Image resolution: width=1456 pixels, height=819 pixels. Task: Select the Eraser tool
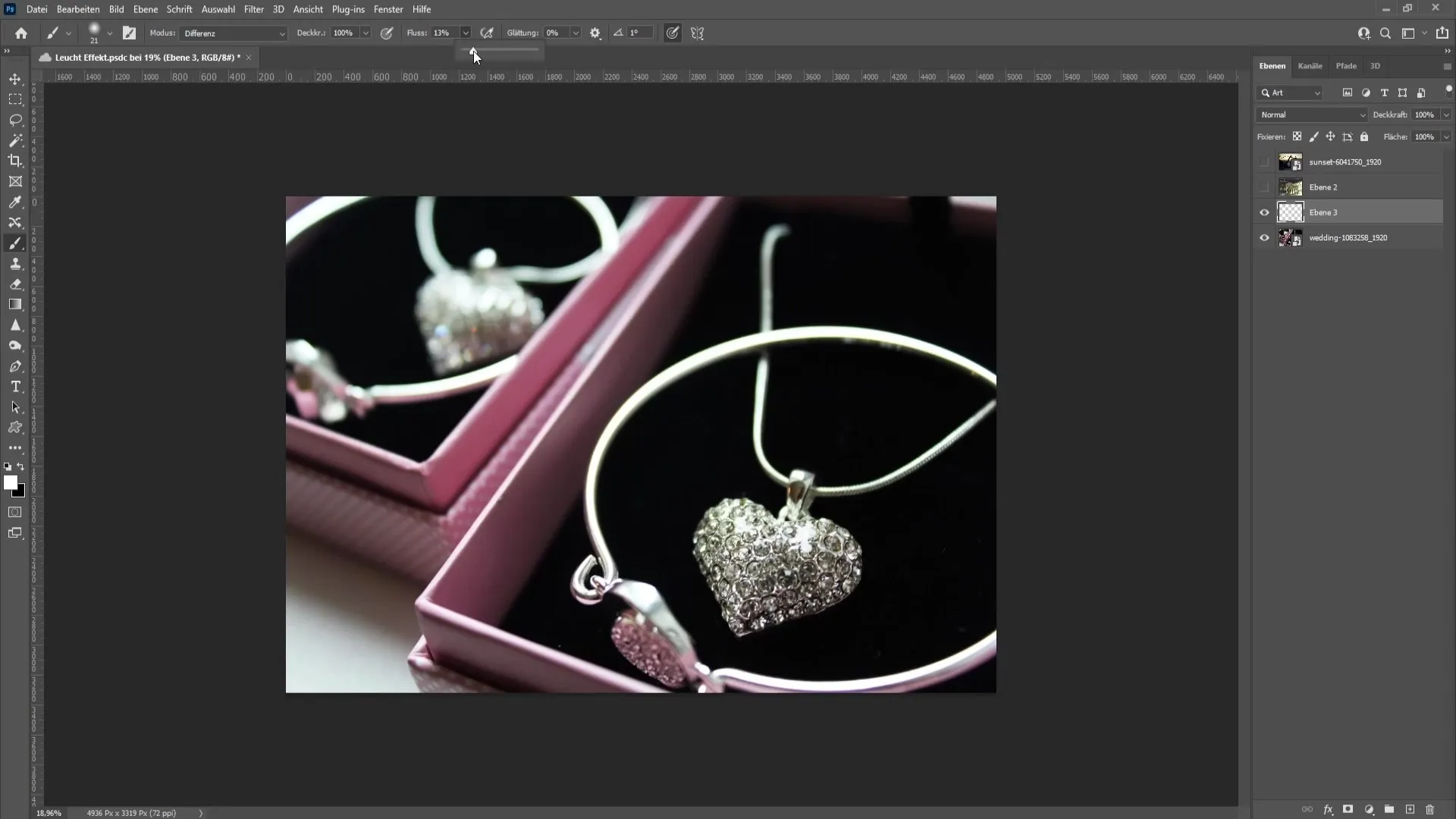(x=15, y=285)
